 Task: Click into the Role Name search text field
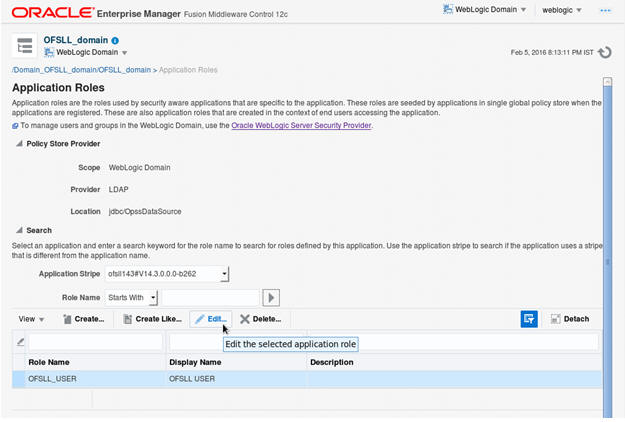click(210, 298)
